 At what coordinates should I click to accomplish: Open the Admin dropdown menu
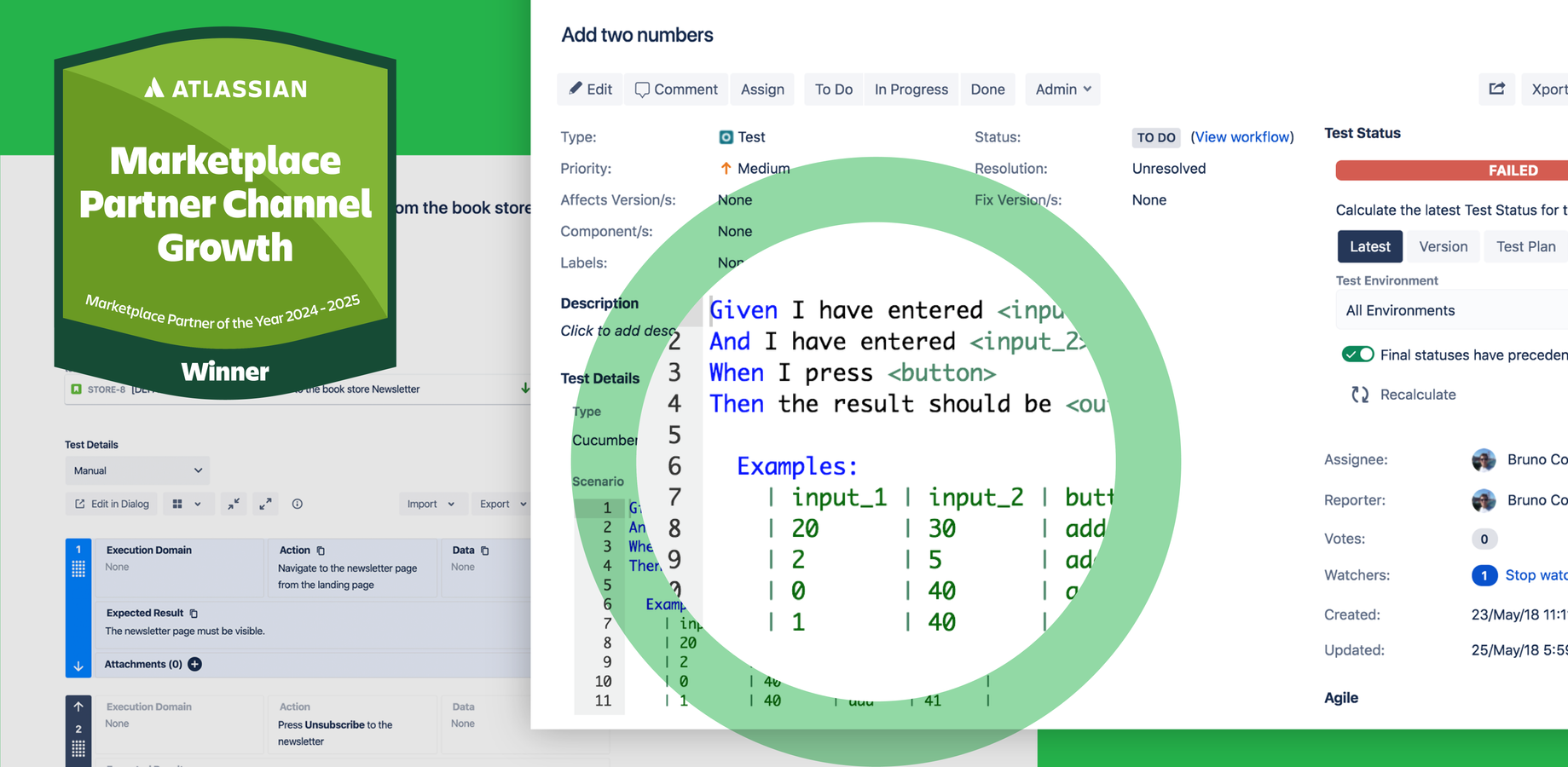point(1062,89)
